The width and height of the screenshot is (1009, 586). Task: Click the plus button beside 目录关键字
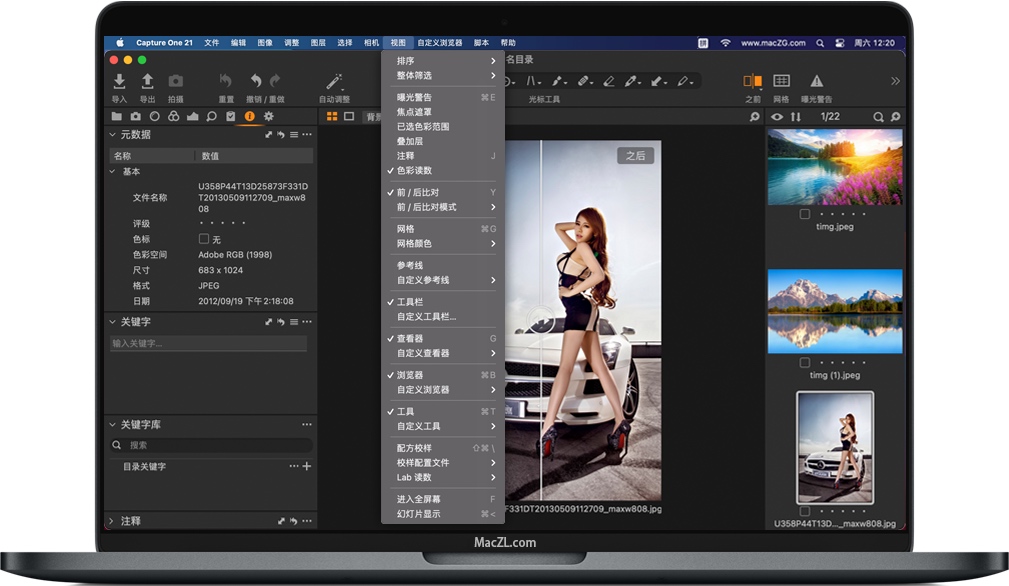pyautogui.click(x=307, y=466)
